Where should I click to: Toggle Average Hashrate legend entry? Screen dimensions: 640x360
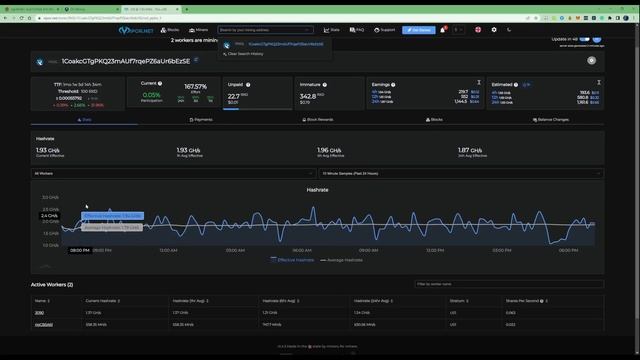pos(342,260)
